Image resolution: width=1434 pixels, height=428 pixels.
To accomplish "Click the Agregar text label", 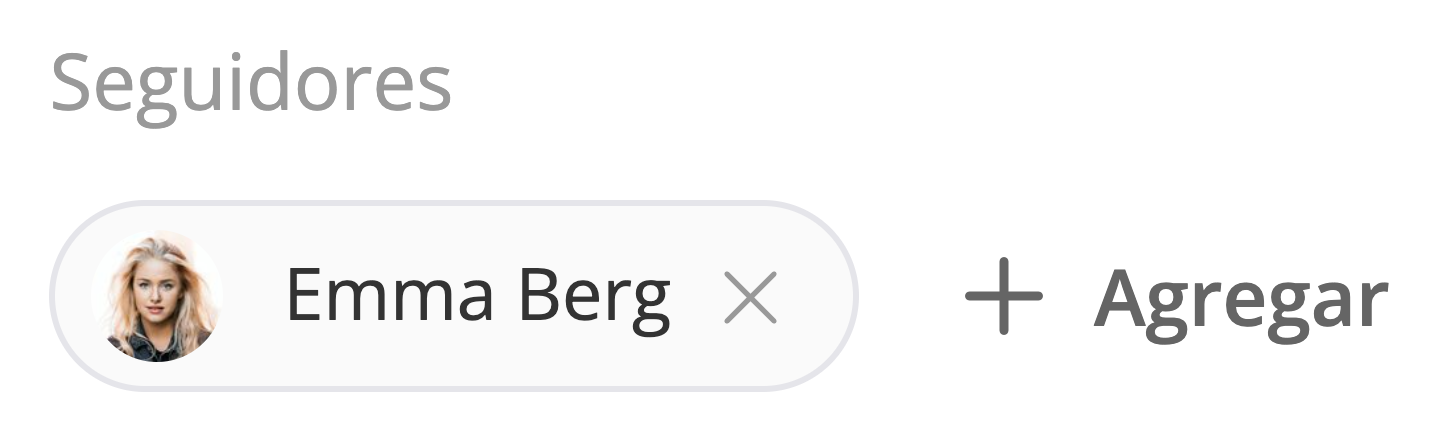I will 1240,298.
